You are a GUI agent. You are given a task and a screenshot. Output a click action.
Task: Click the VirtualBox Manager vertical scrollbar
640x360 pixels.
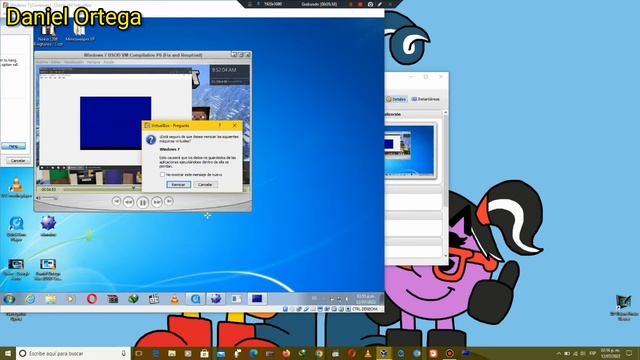[x=445, y=184]
